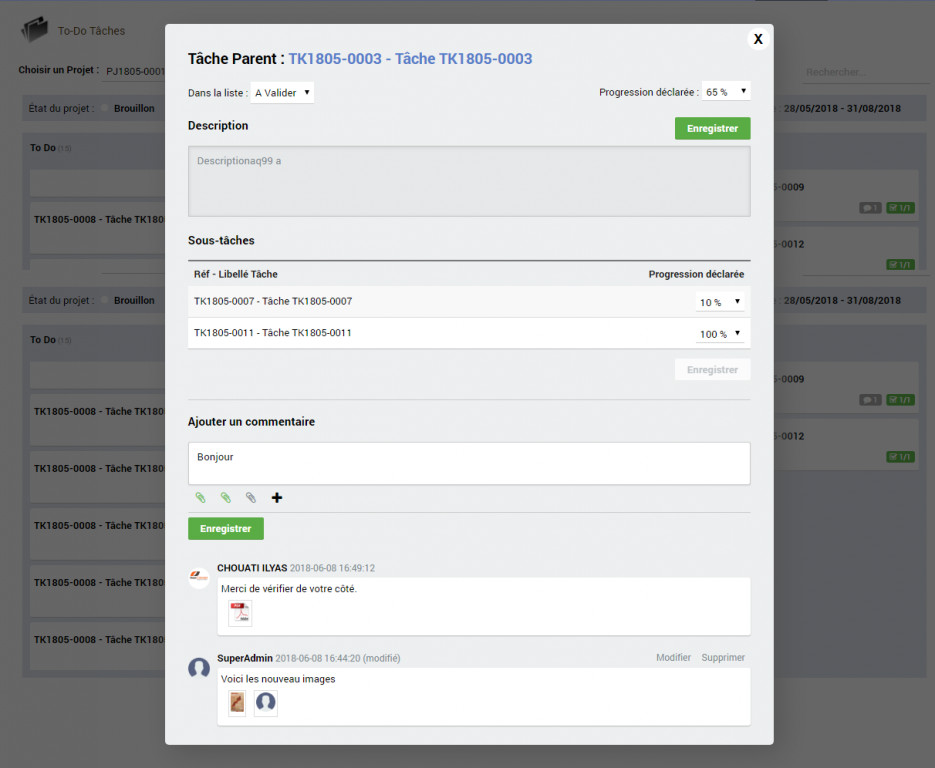Click the grey paperclip attachment icon
The height and width of the screenshot is (768, 935).
click(251, 497)
